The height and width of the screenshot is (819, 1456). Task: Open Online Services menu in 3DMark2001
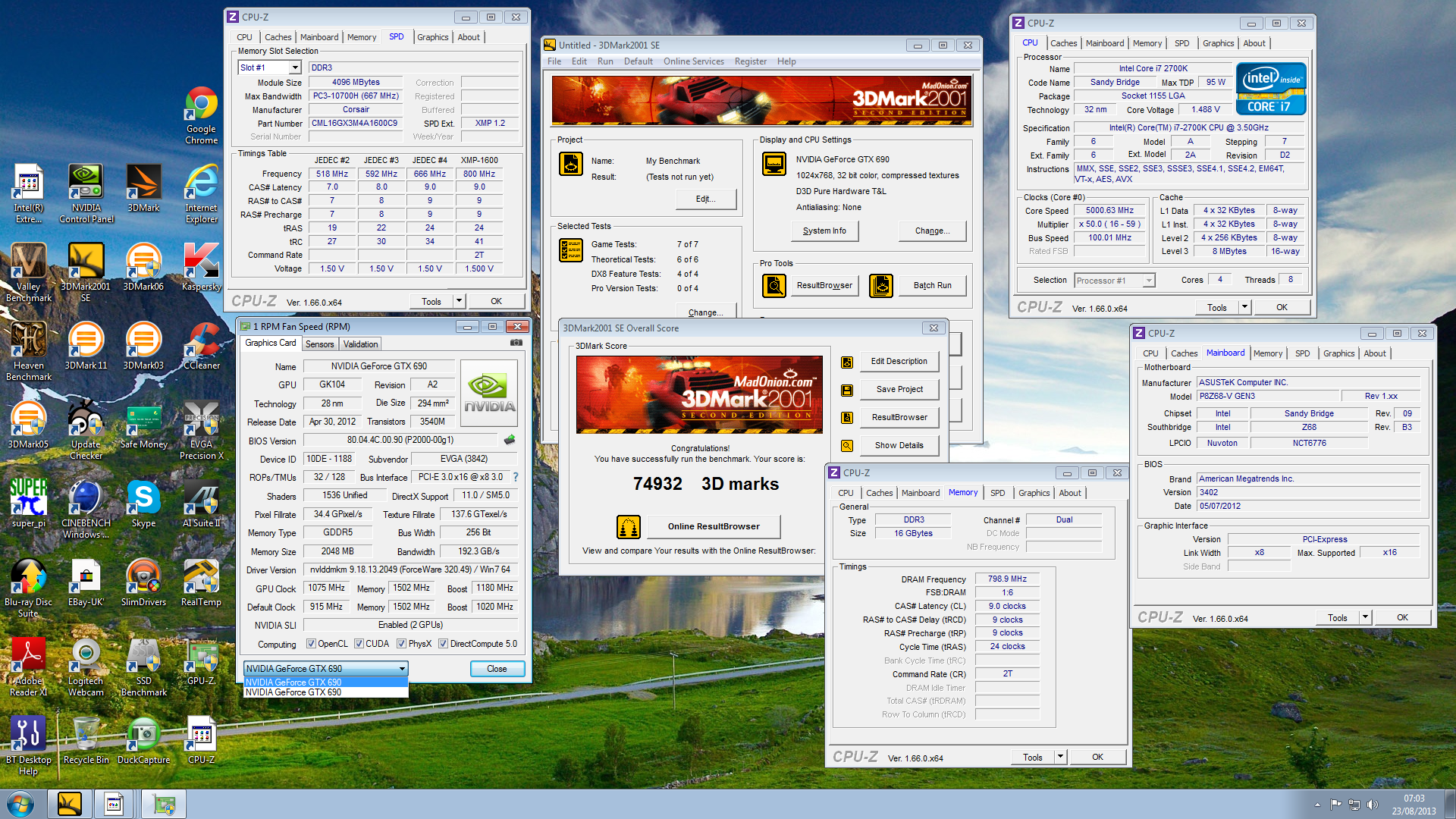click(x=694, y=61)
